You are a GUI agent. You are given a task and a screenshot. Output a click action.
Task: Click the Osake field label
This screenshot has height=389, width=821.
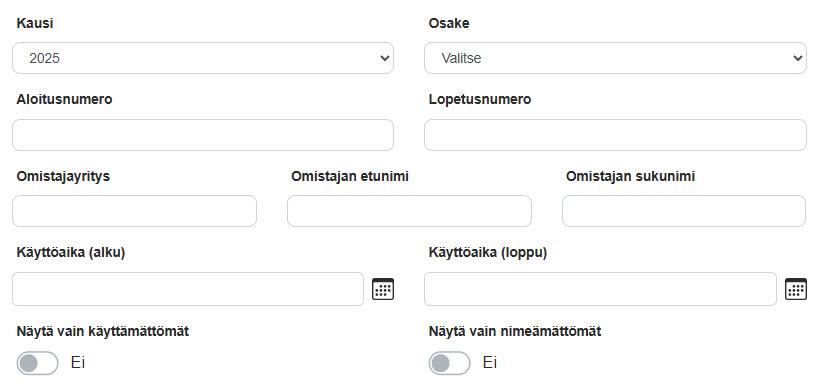click(x=449, y=24)
